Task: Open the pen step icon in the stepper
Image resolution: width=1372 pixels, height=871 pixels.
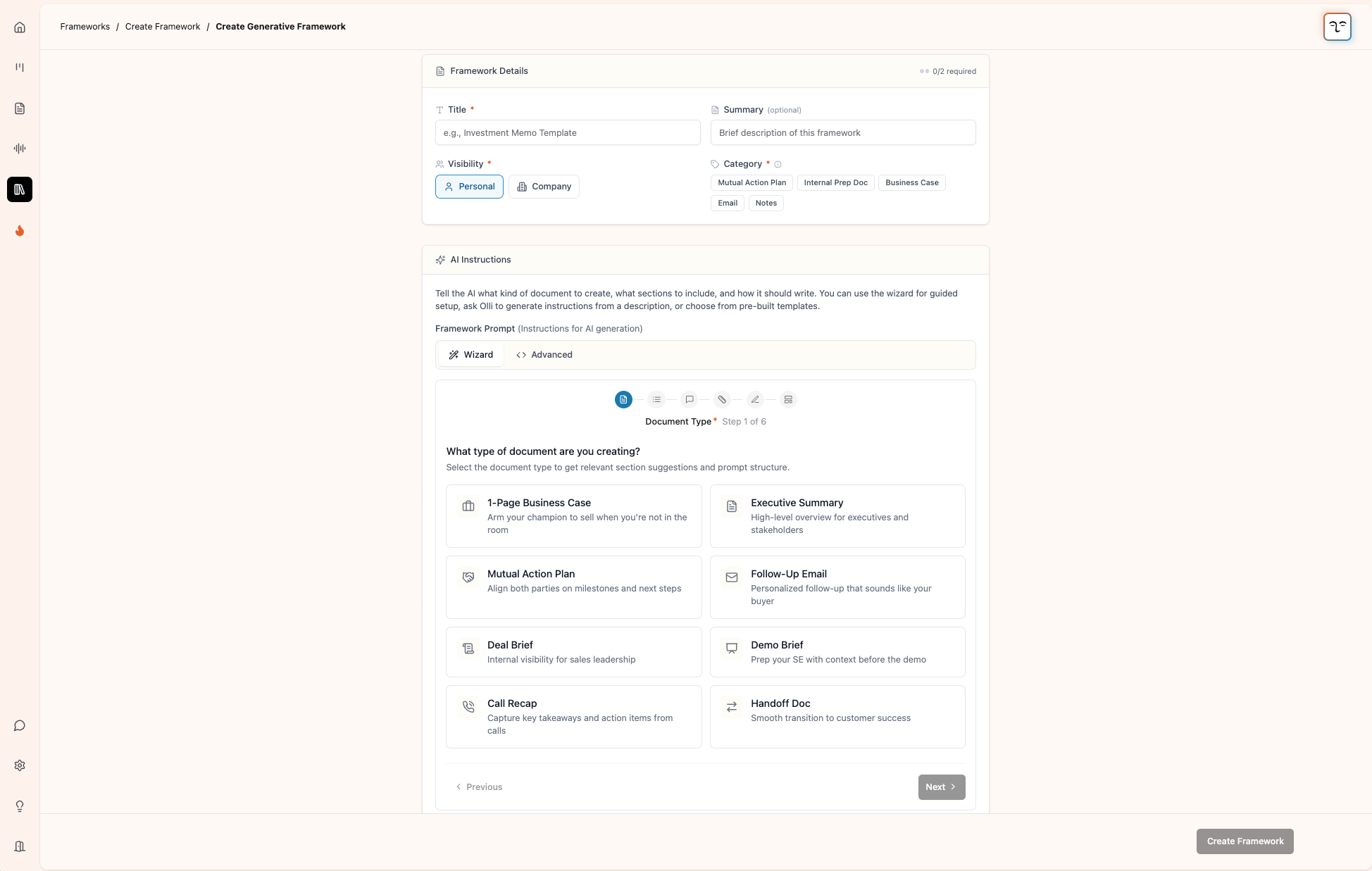Action: click(754, 399)
